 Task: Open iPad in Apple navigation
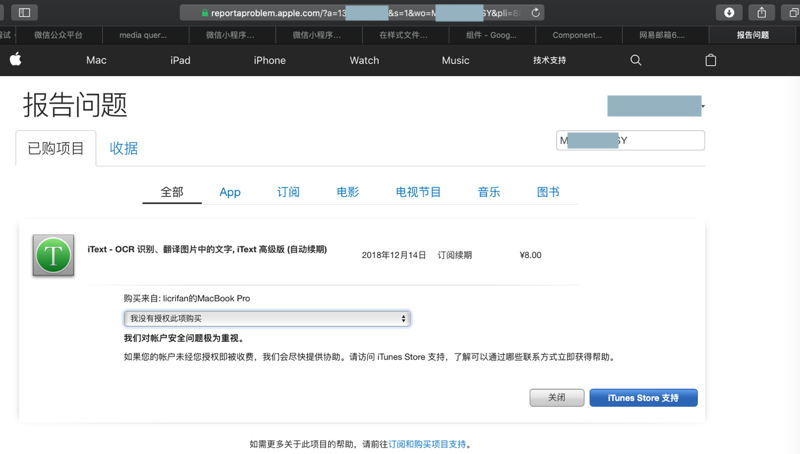(x=180, y=60)
